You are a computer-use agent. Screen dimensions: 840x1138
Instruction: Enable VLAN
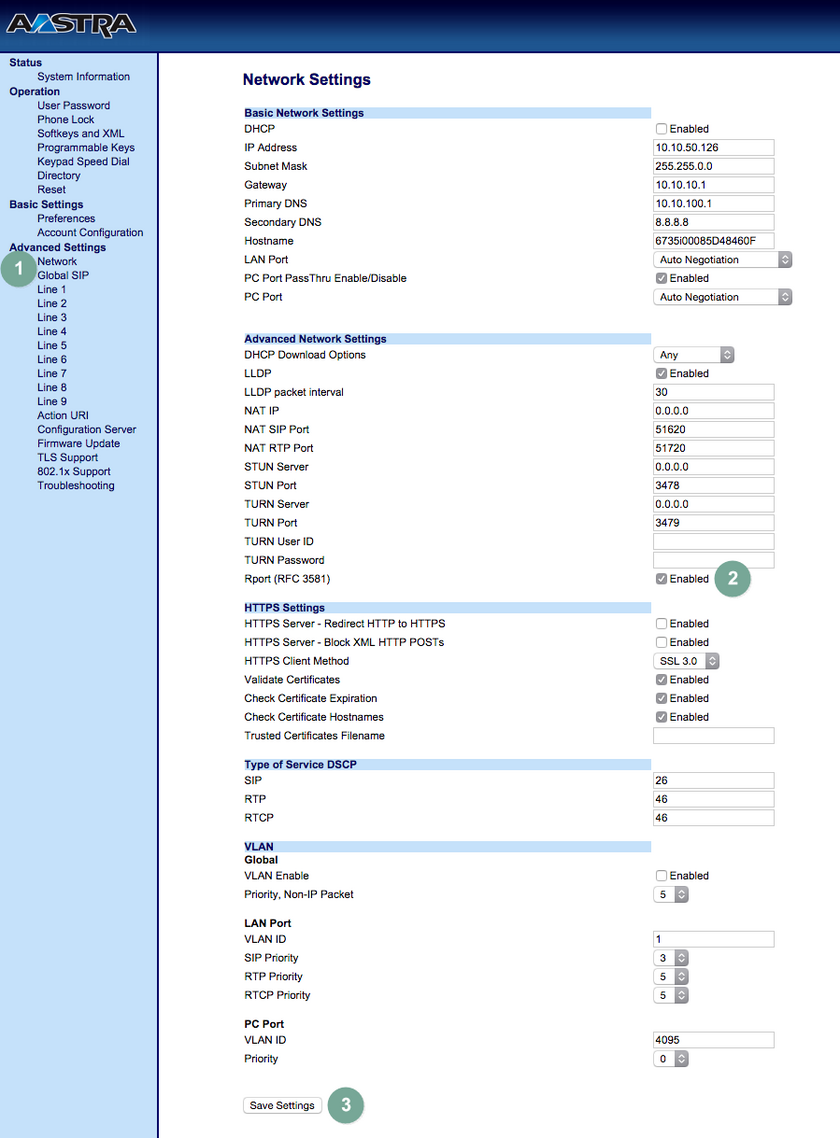click(x=661, y=875)
